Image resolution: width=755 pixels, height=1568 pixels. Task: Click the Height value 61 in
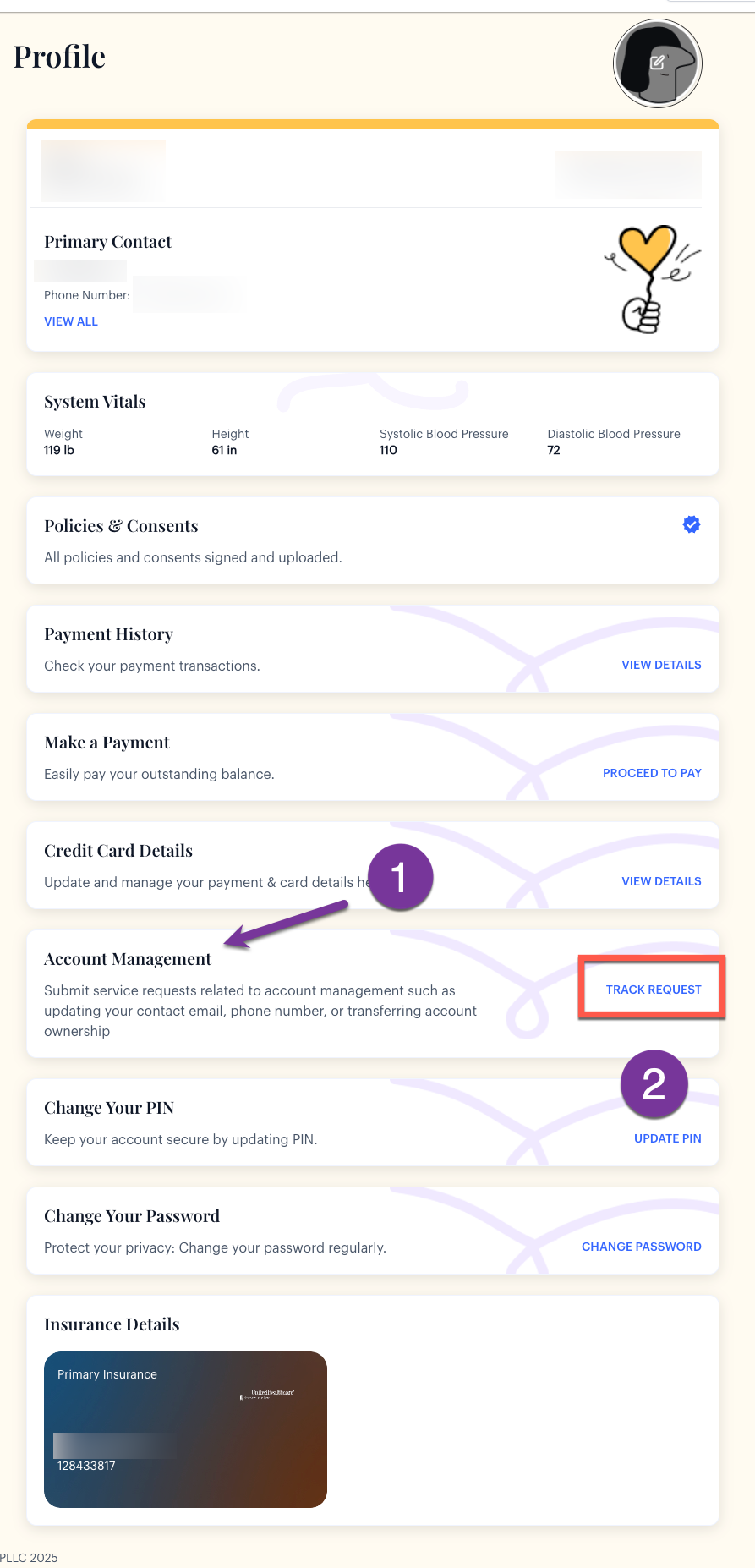point(224,450)
